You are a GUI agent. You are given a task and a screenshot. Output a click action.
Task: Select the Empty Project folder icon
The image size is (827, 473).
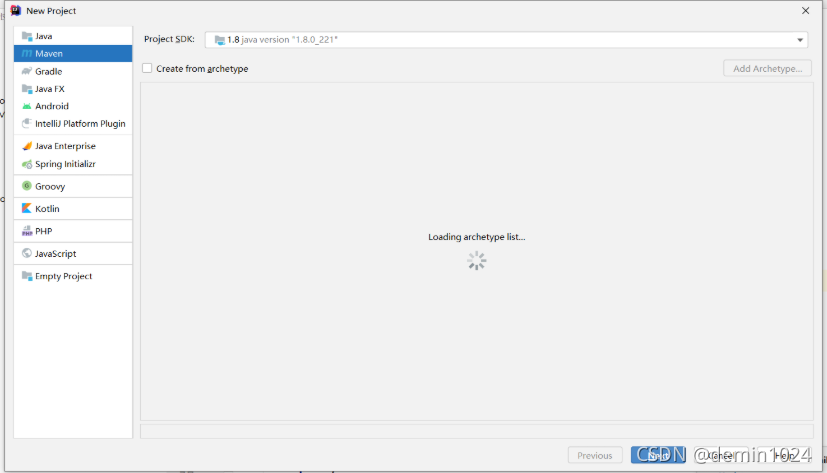(27, 276)
